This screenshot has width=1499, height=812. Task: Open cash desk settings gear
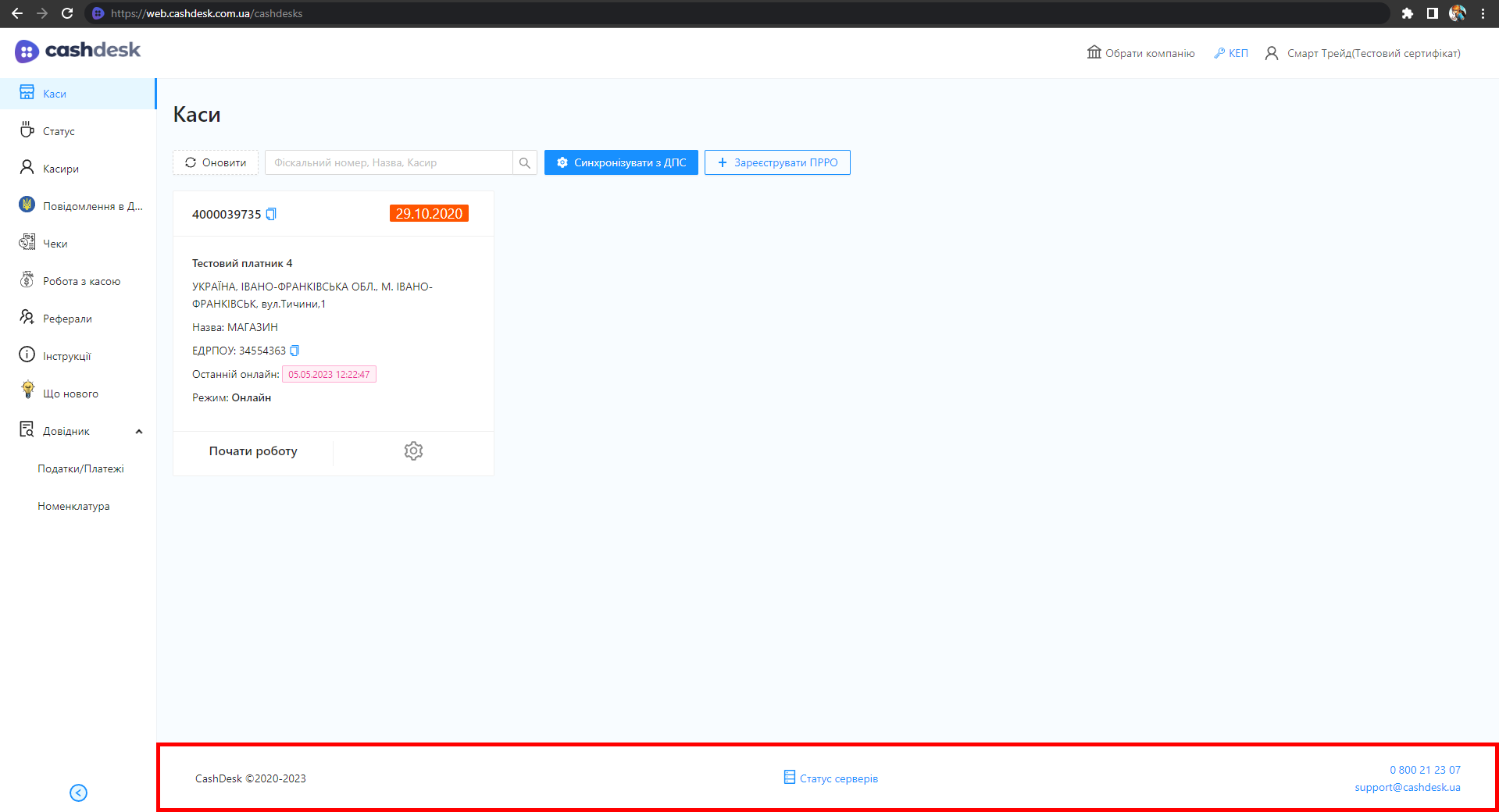(413, 451)
